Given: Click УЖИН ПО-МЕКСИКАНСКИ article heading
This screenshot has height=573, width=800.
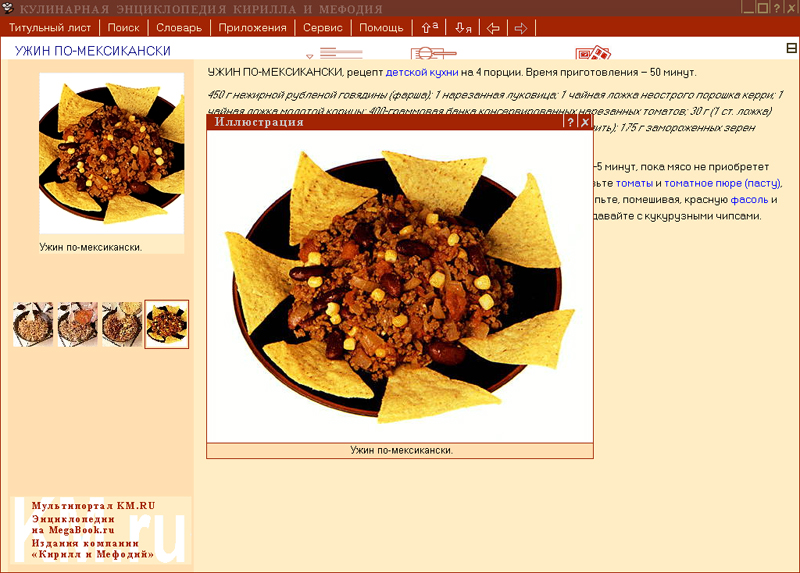Looking at the screenshot, I should tap(92, 51).
